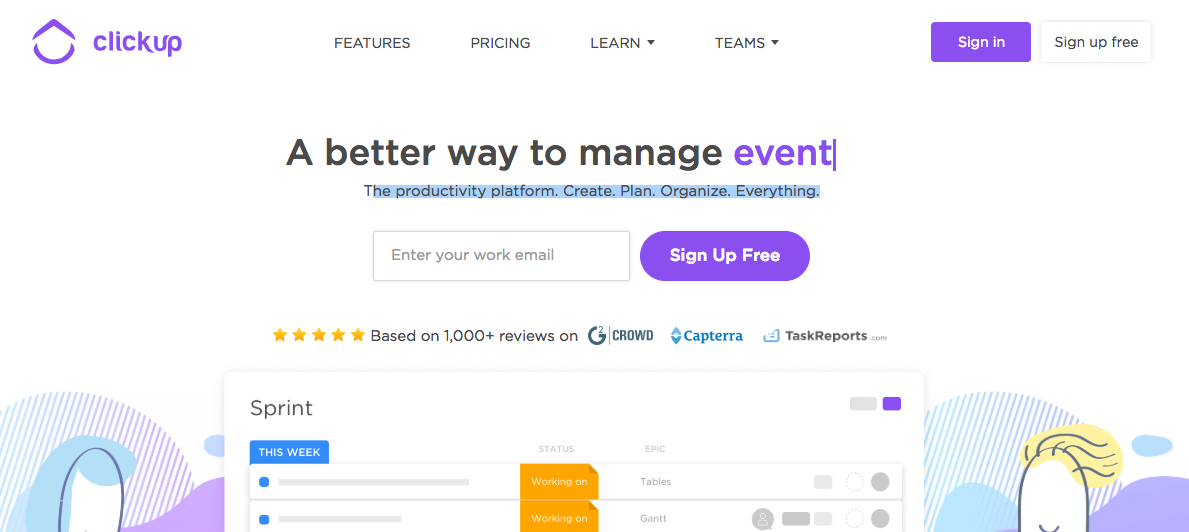1189x532 pixels.
Task: Click the clickup wordmark text
Action: click(137, 42)
